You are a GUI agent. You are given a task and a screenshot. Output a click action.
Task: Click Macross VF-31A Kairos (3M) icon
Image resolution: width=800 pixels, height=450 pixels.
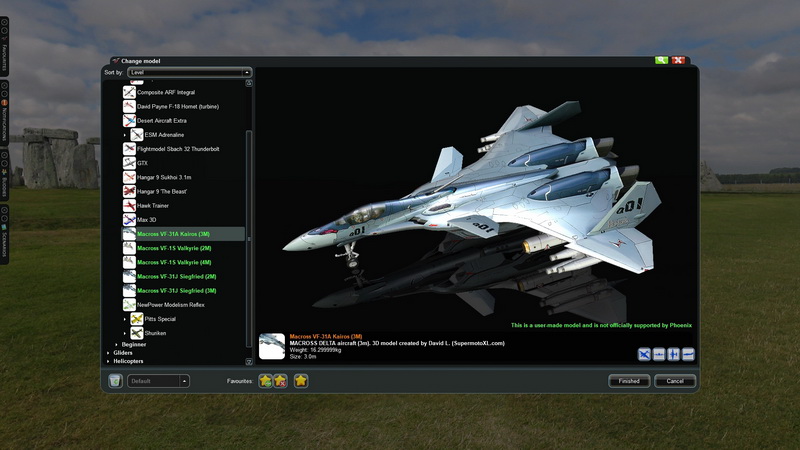point(129,234)
